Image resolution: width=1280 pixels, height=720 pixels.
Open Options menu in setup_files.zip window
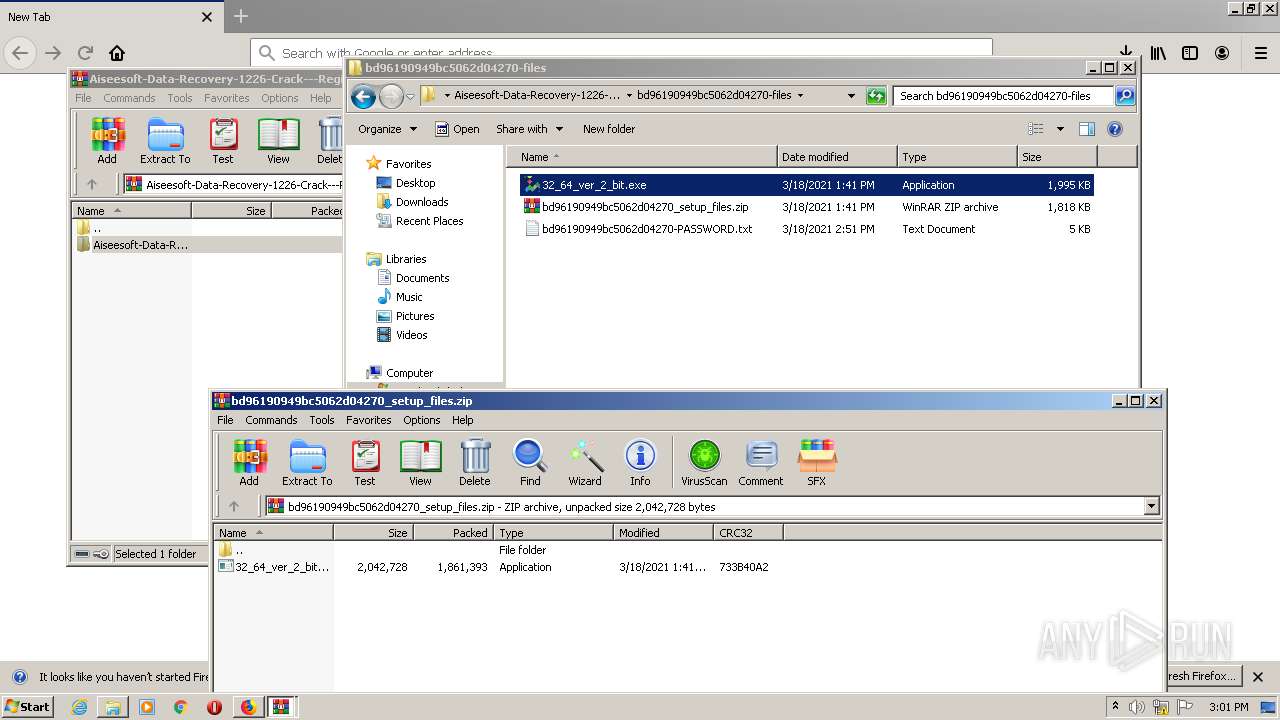click(x=422, y=420)
